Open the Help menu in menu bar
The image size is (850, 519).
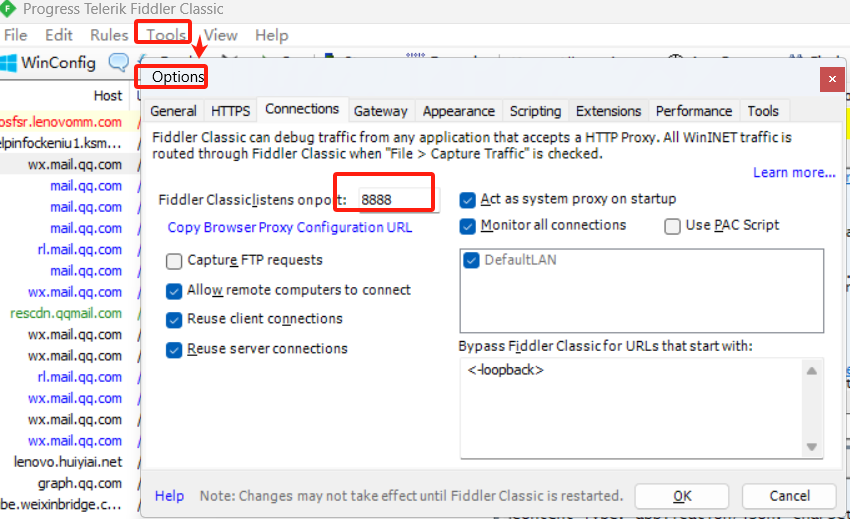(x=272, y=35)
